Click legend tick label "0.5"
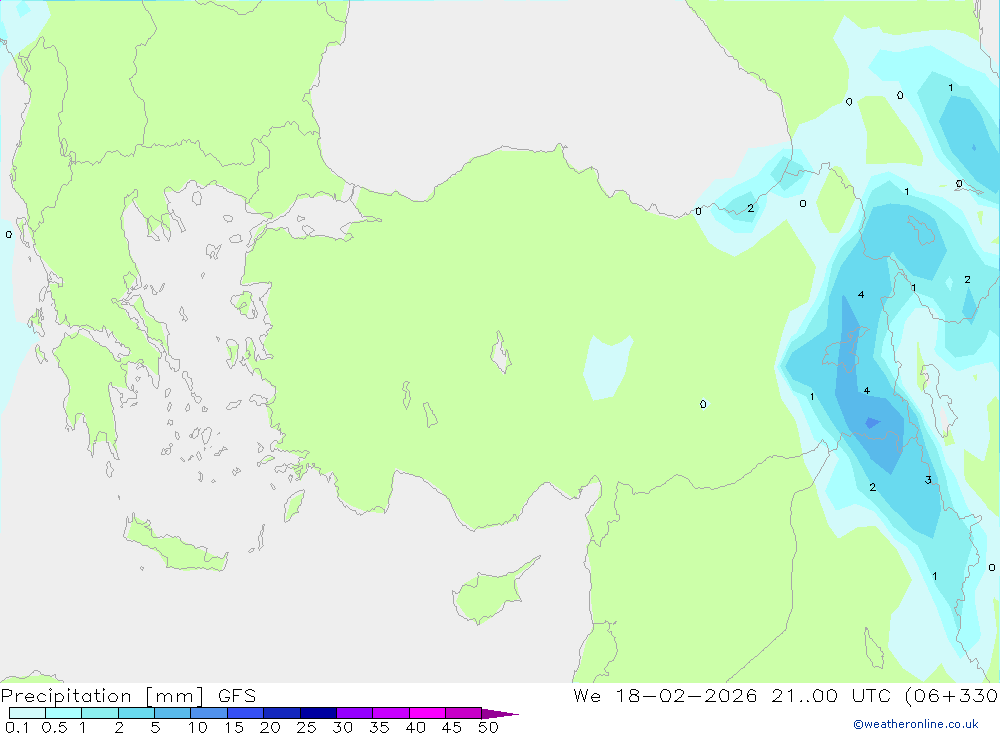Viewport: 1000px width, 733px height. tap(54, 727)
